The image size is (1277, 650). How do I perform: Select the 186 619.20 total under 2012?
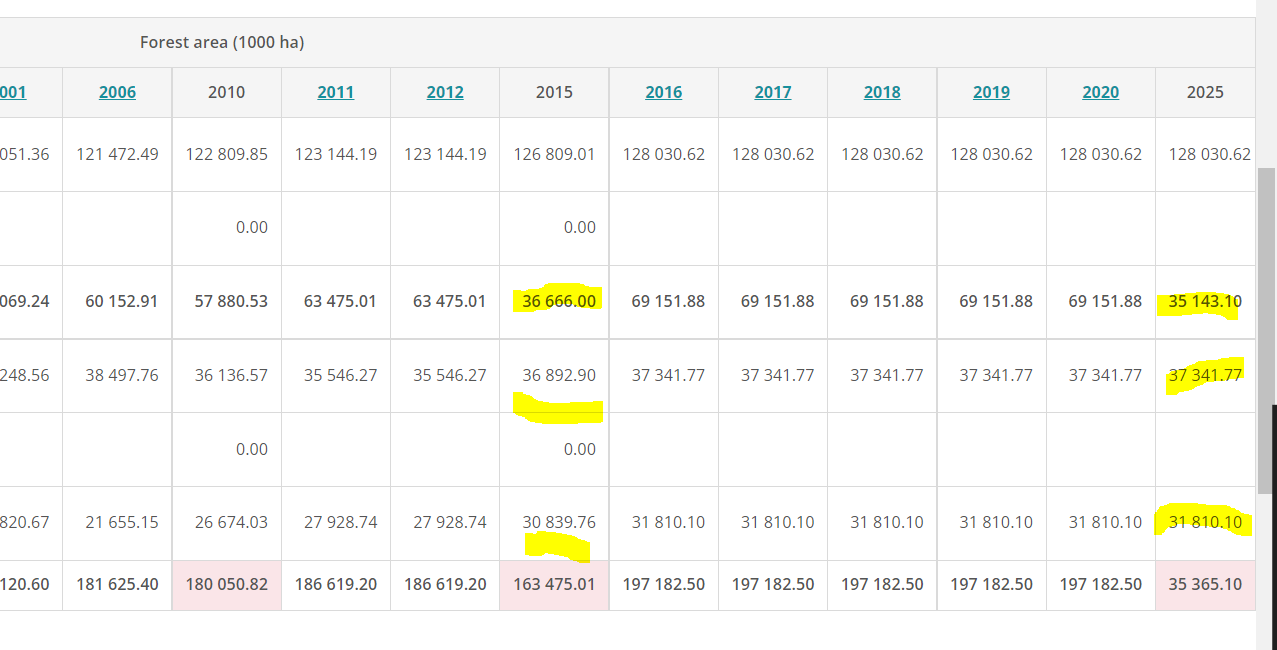click(x=445, y=584)
